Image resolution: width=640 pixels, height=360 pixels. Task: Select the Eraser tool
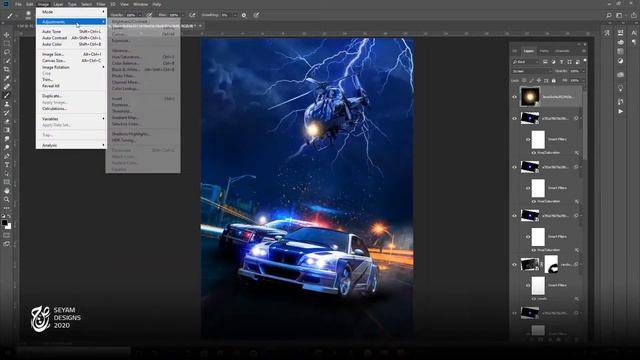7,121
